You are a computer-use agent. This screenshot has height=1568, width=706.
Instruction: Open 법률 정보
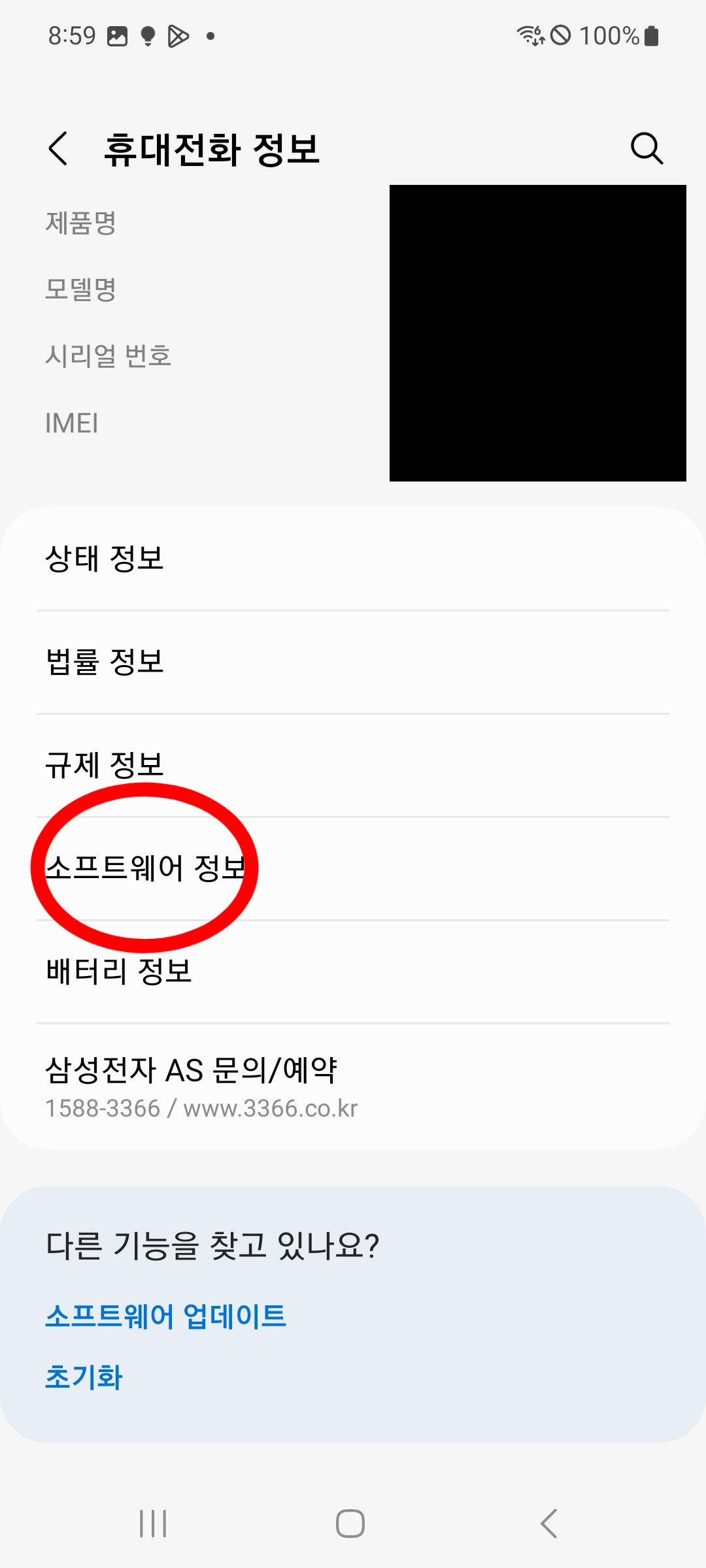[x=353, y=662]
